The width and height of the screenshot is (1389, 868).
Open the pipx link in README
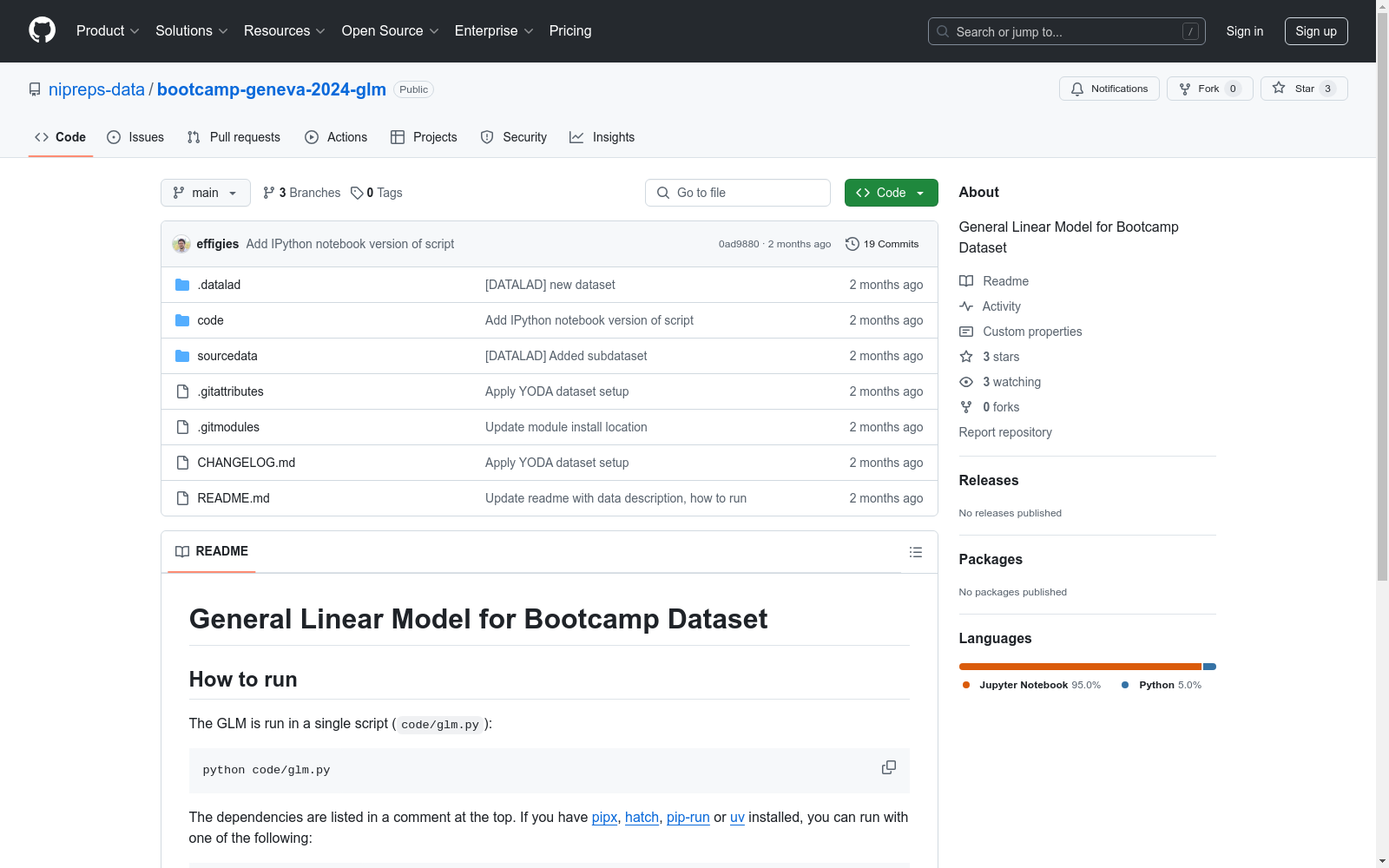click(x=604, y=818)
